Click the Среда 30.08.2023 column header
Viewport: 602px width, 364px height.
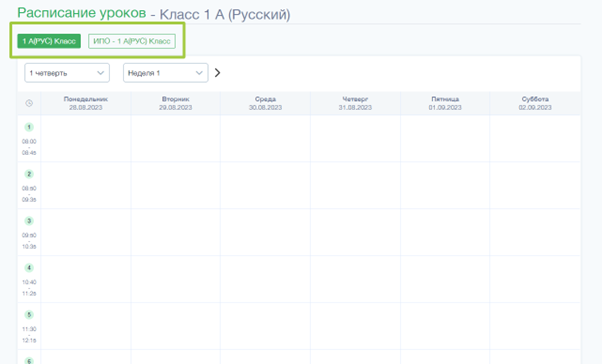pyautogui.click(x=265, y=103)
